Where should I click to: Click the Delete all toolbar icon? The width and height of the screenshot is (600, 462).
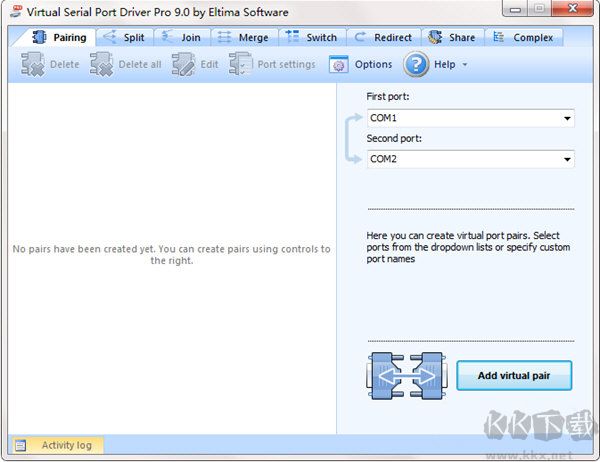(101, 64)
